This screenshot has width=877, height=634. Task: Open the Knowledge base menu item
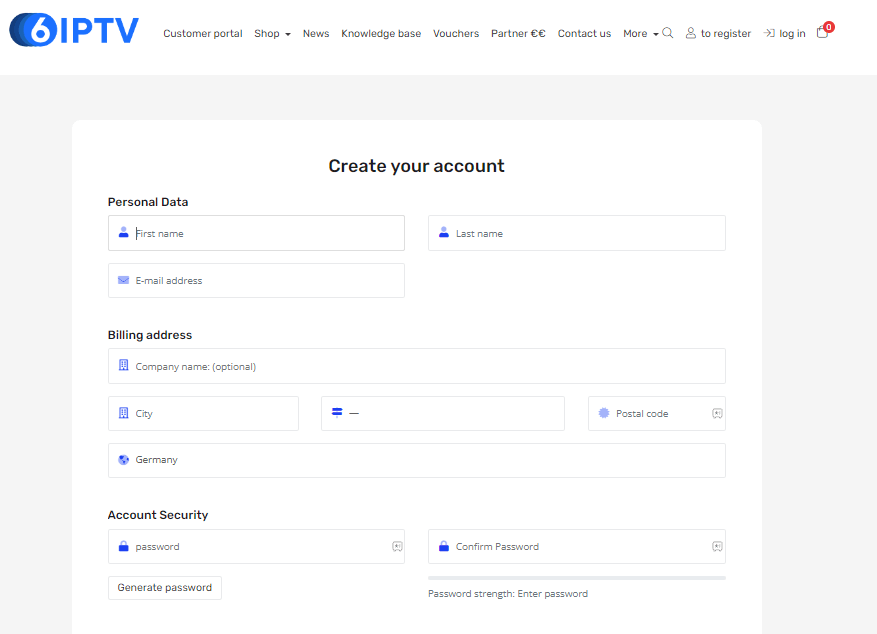pos(381,34)
